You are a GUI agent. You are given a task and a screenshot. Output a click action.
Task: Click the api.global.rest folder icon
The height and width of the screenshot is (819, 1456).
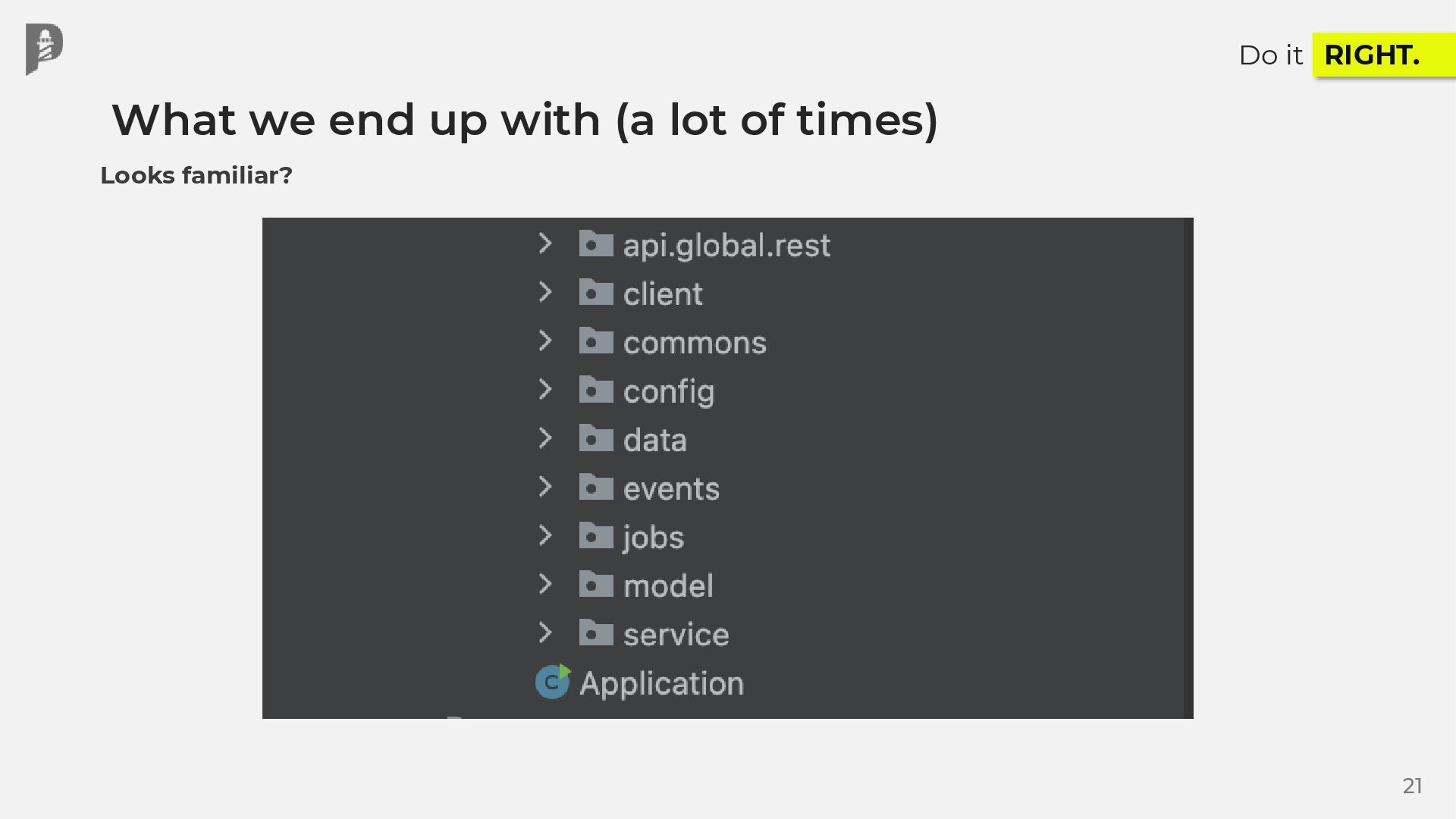596,244
